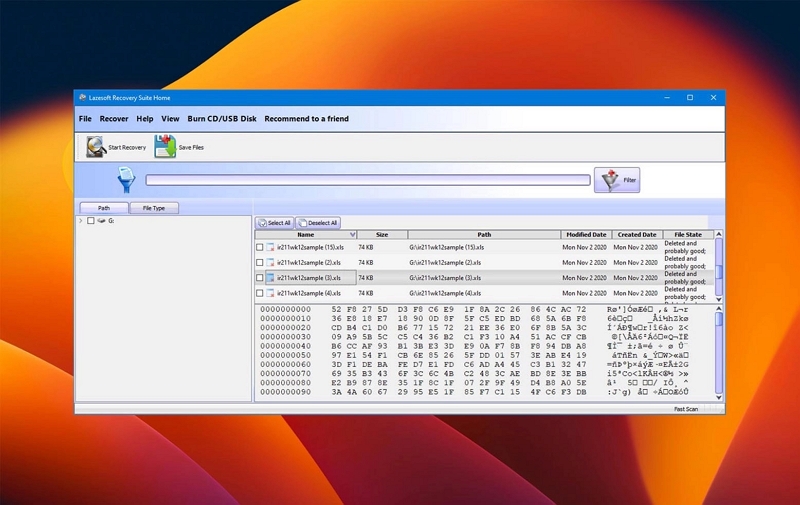The height and width of the screenshot is (505, 800).
Task: Click the filter text input field
Action: click(x=368, y=180)
